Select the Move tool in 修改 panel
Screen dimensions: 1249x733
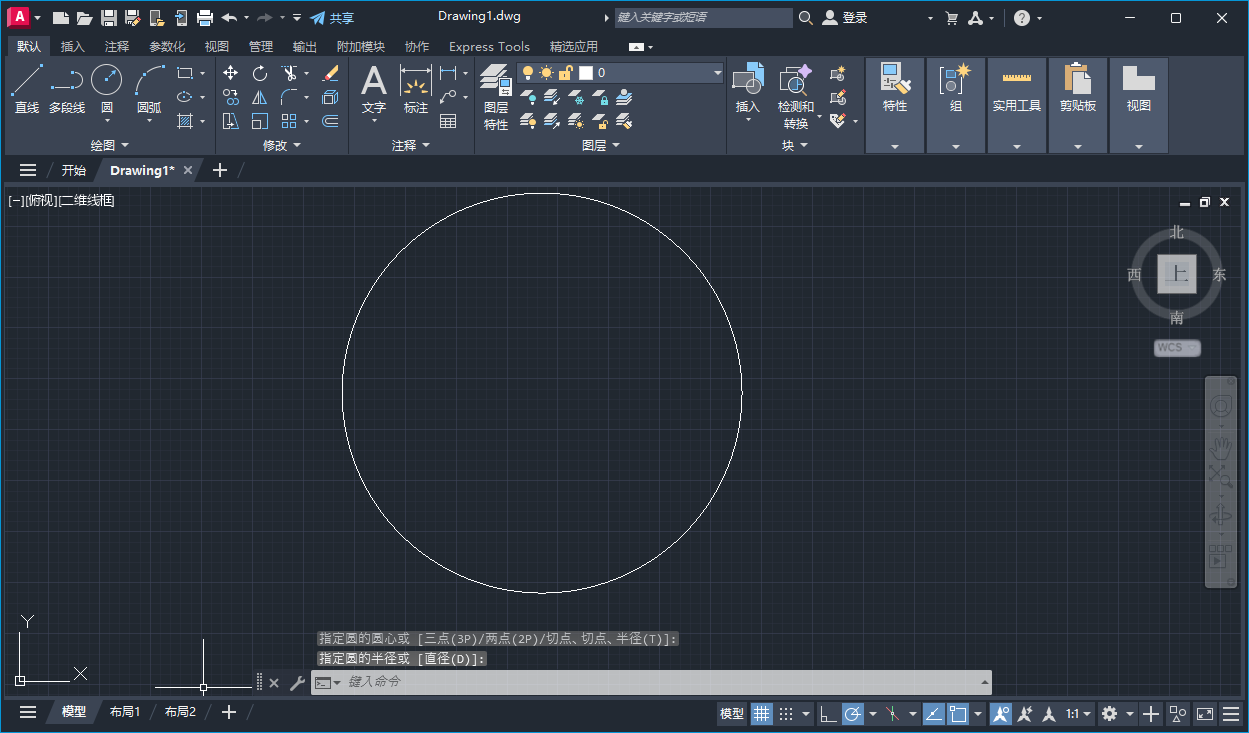(230, 73)
